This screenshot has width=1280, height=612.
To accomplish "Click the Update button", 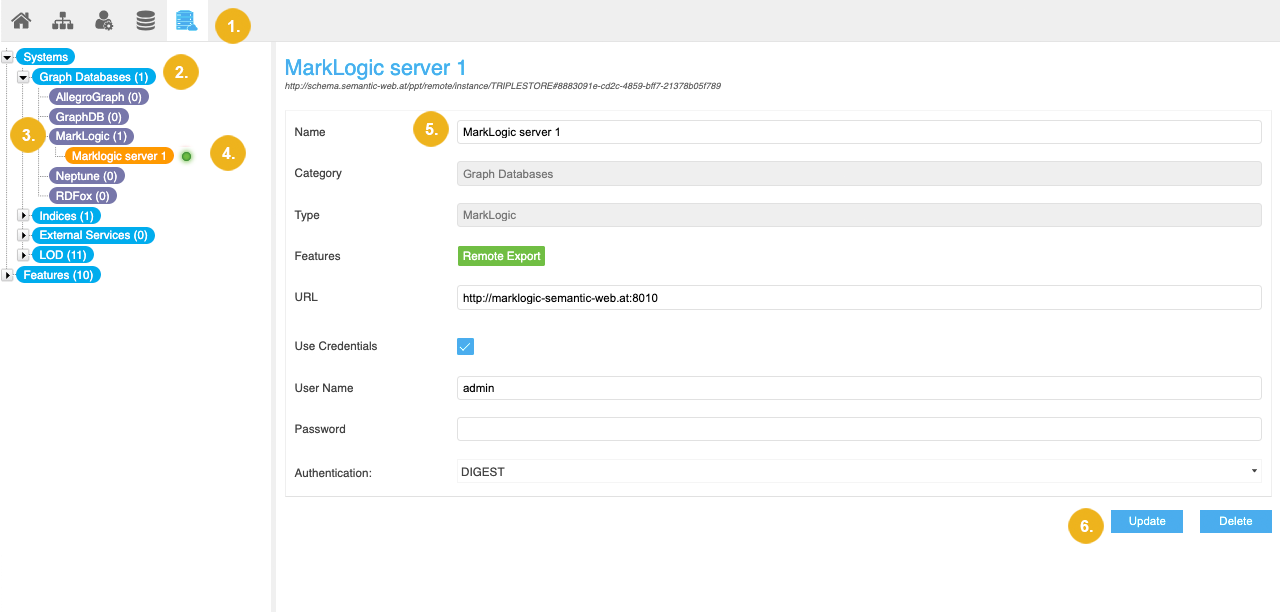I will coord(1146,521).
